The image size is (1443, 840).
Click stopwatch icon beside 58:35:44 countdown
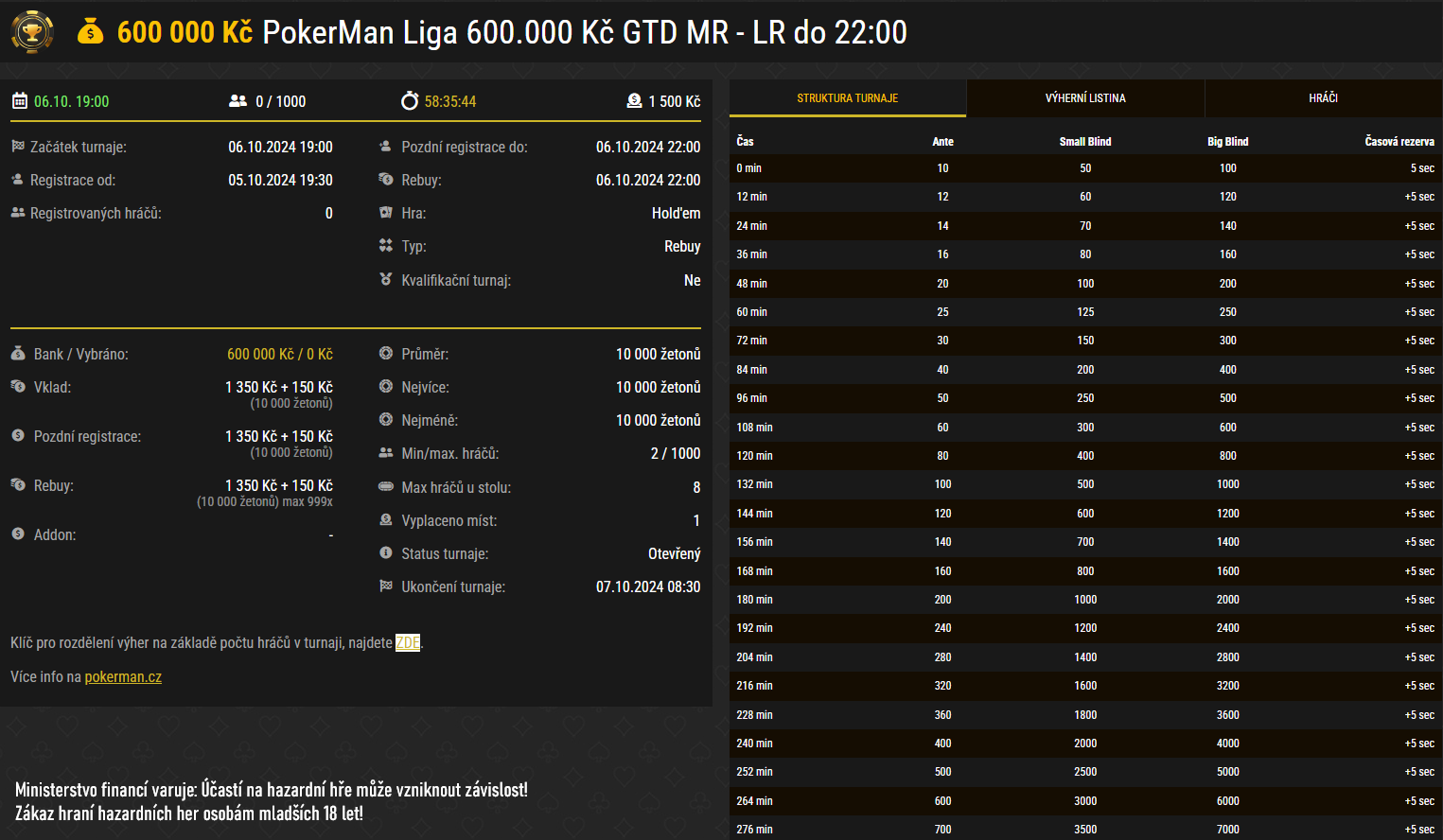click(410, 100)
